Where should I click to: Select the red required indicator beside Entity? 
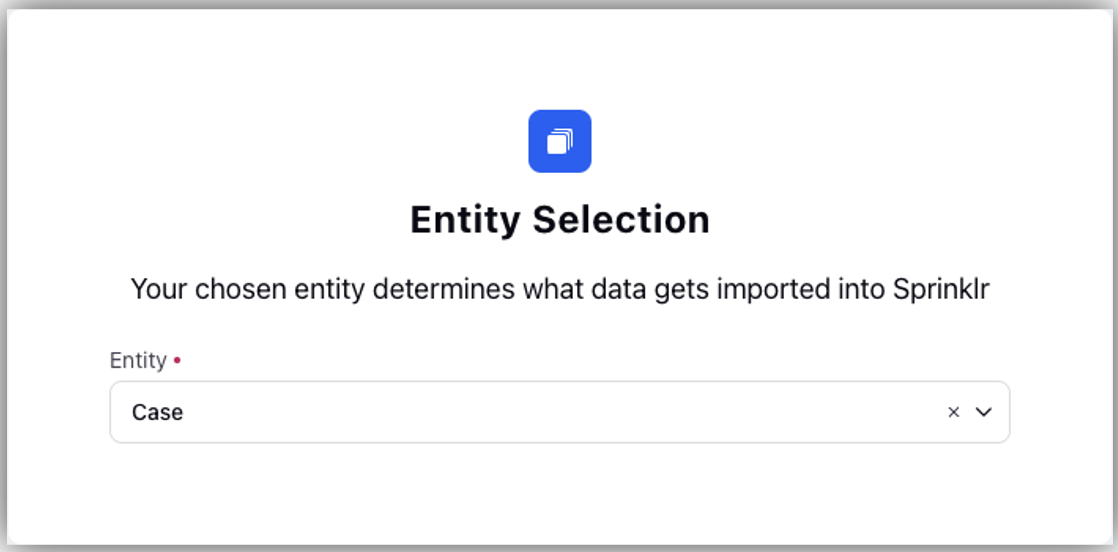coord(177,361)
